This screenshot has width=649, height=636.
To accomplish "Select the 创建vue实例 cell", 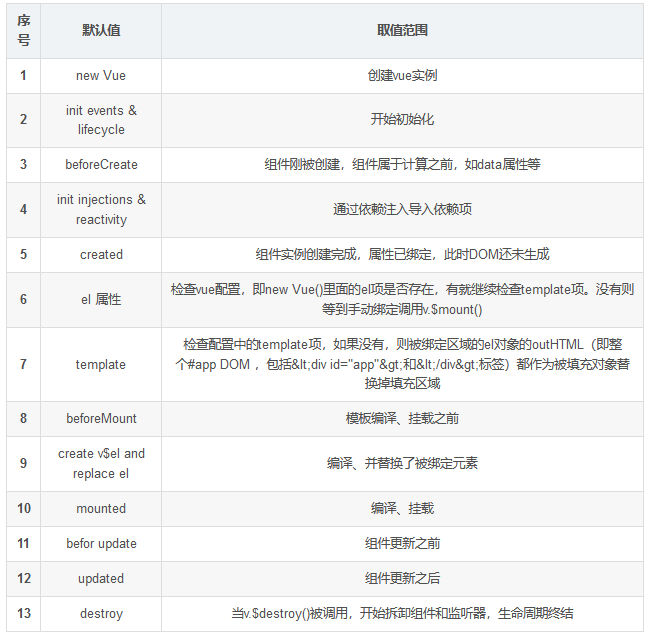I will pyautogui.click(x=402, y=76).
